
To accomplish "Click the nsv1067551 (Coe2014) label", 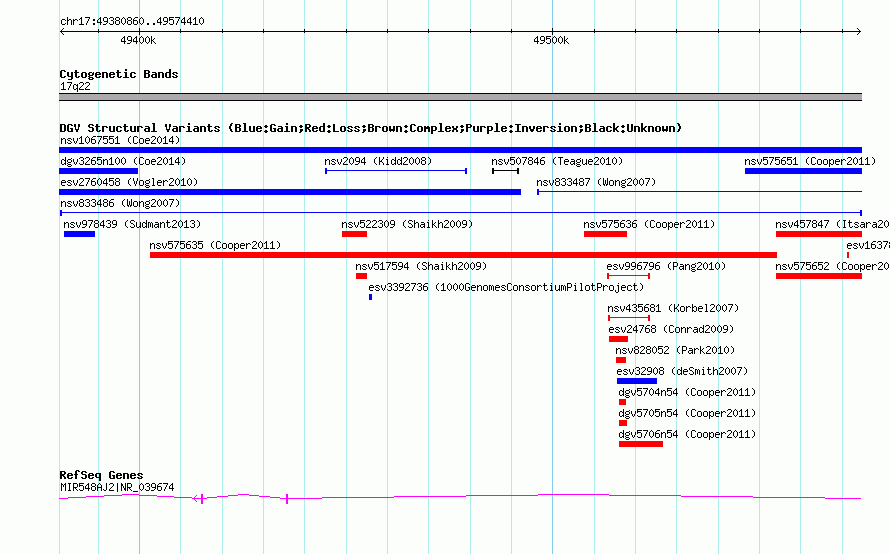I will [x=120, y=140].
